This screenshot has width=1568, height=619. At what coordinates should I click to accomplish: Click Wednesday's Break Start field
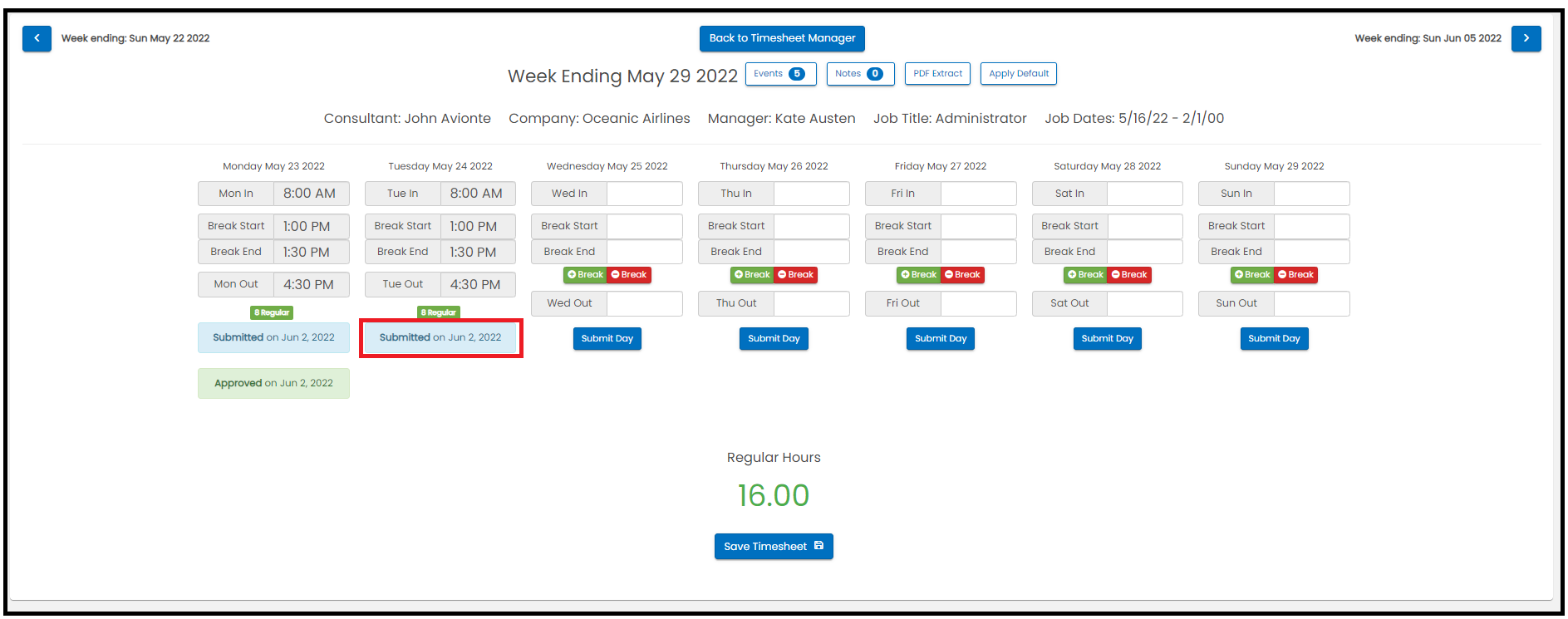(x=645, y=226)
